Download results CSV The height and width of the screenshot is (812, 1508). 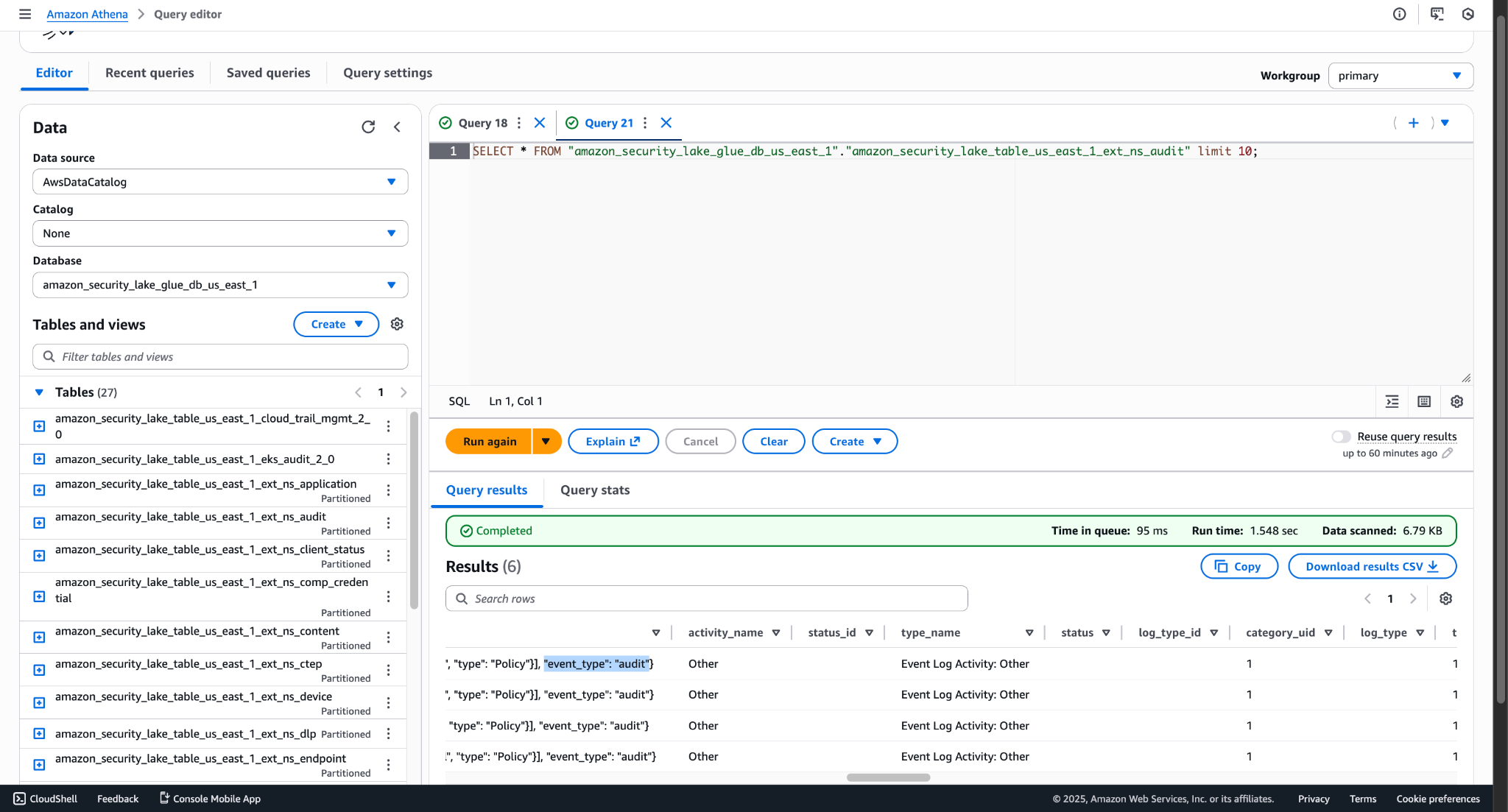point(1373,566)
